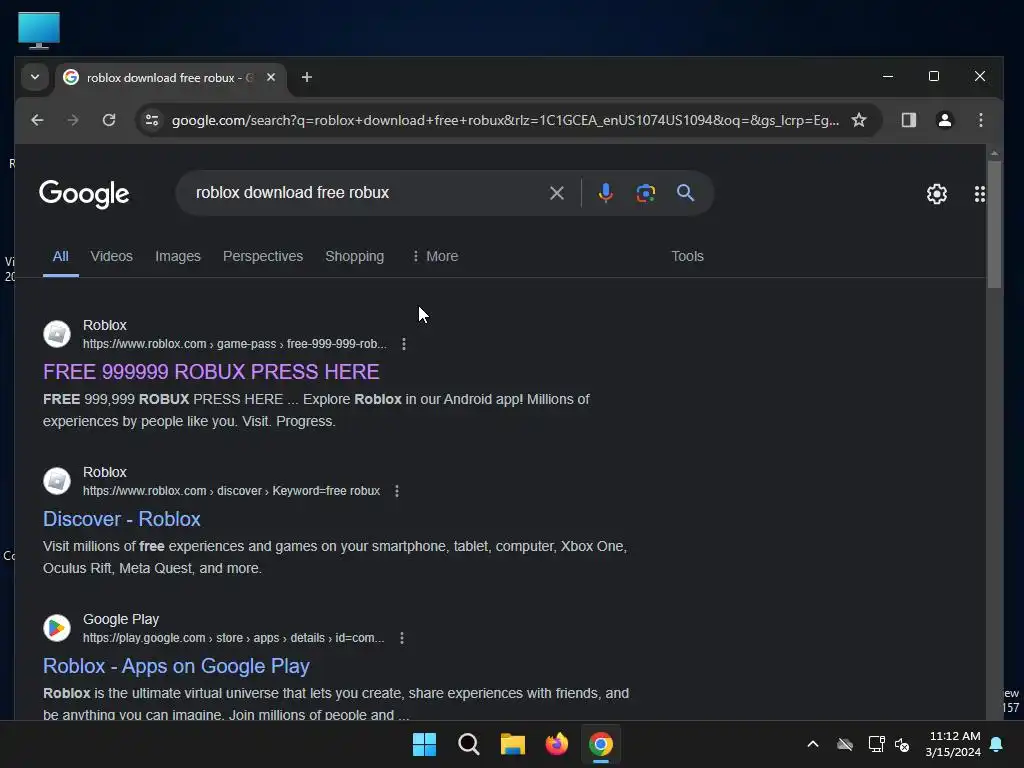Click the forward navigation arrow
This screenshot has height=768, width=1024.
pyautogui.click(x=72, y=120)
